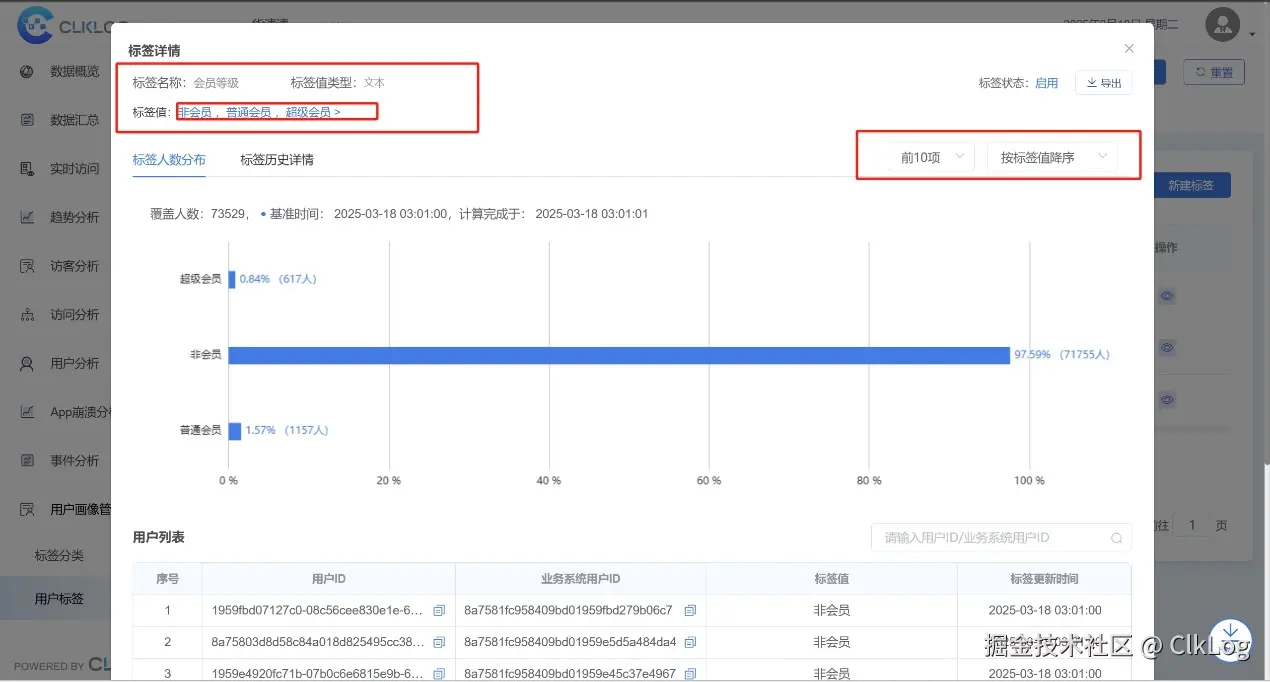Switch to 标签历史详情 tab

[x=277, y=159]
